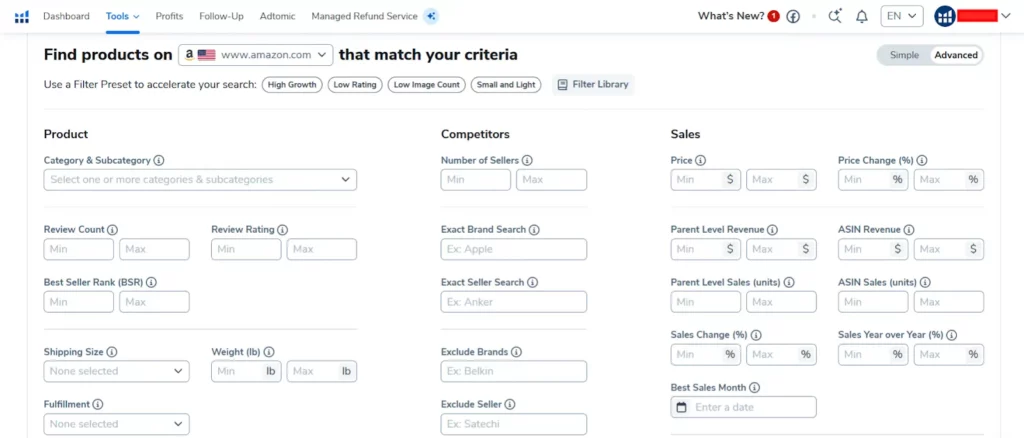Viewport: 1024px width, 438px height.
Task: Open the Tools menu
Action: pyautogui.click(x=123, y=16)
